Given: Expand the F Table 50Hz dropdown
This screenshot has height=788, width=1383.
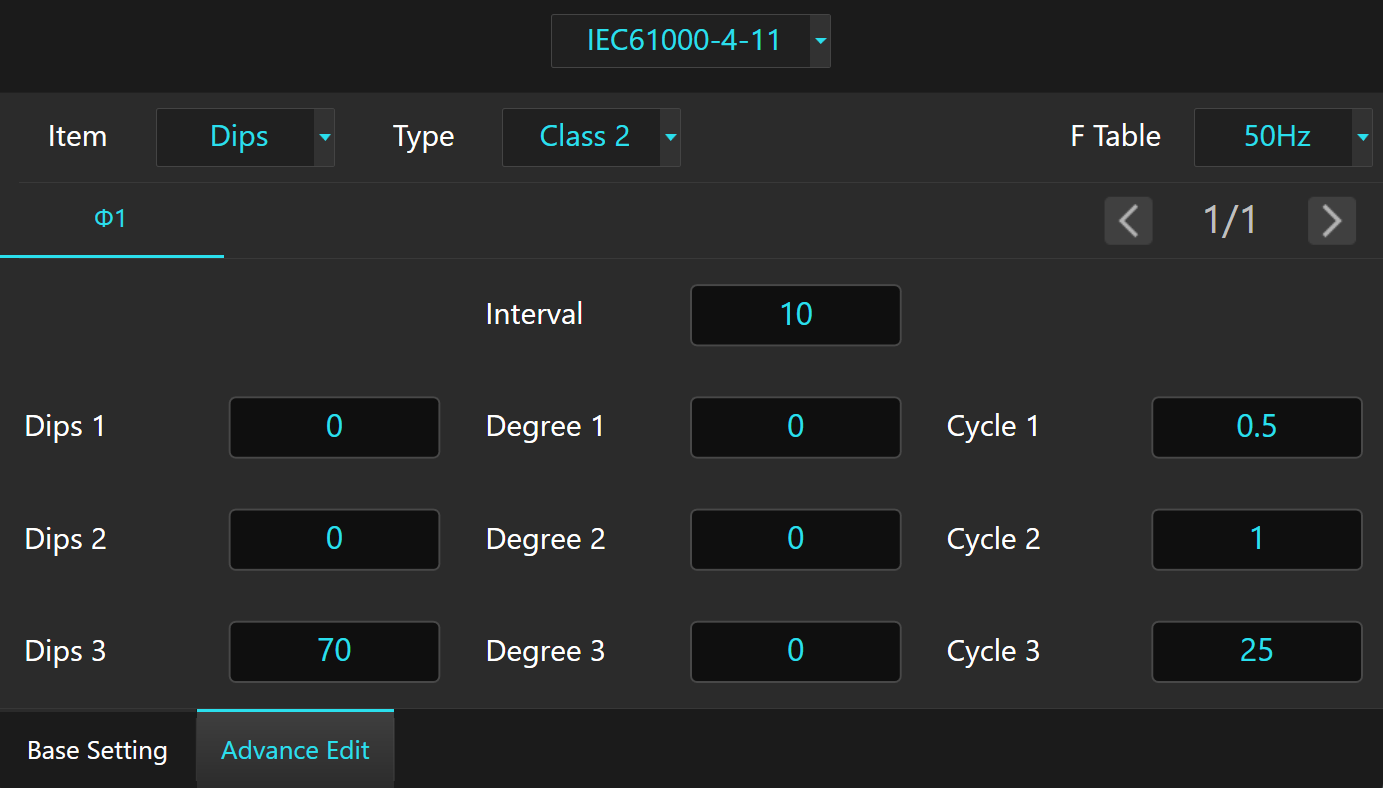Looking at the screenshot, I should click(x=1282, y=137).
